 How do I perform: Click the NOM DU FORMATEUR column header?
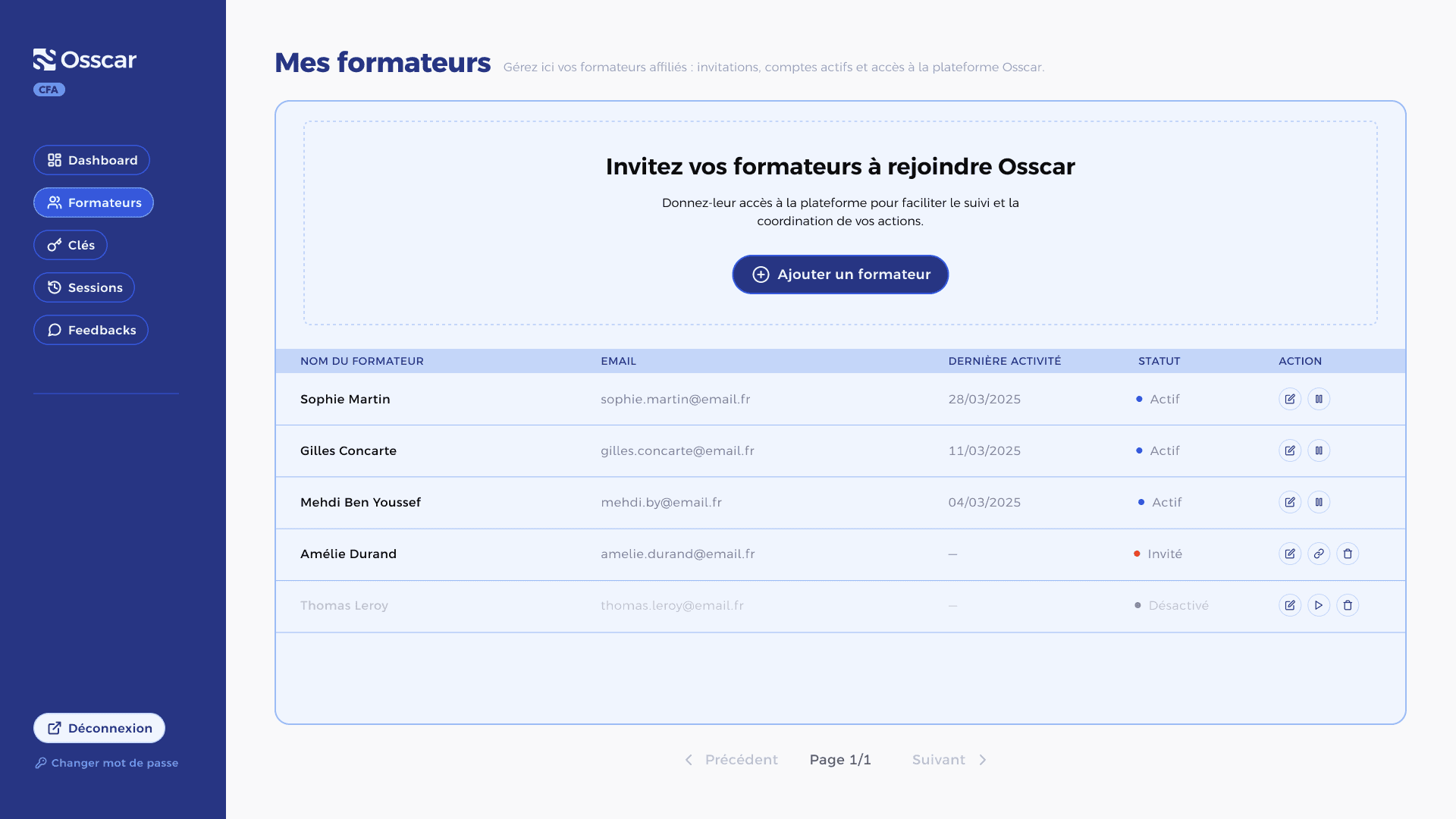click(x=362, y=361)
